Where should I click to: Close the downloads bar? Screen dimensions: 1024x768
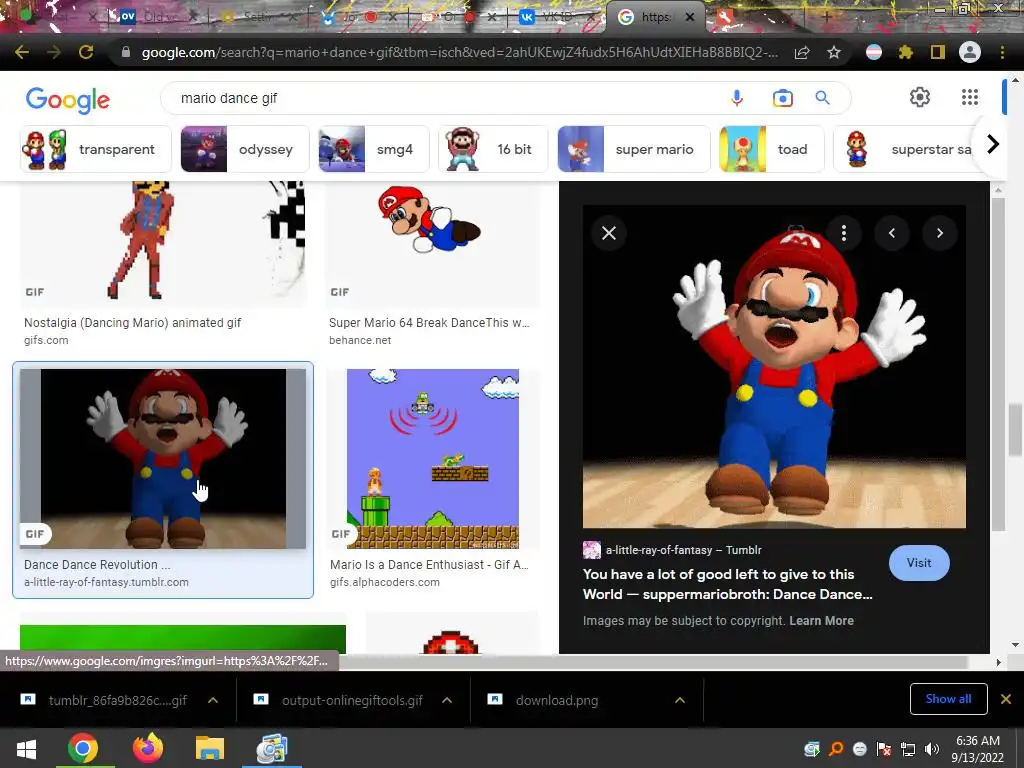[x=1006, y=699]
